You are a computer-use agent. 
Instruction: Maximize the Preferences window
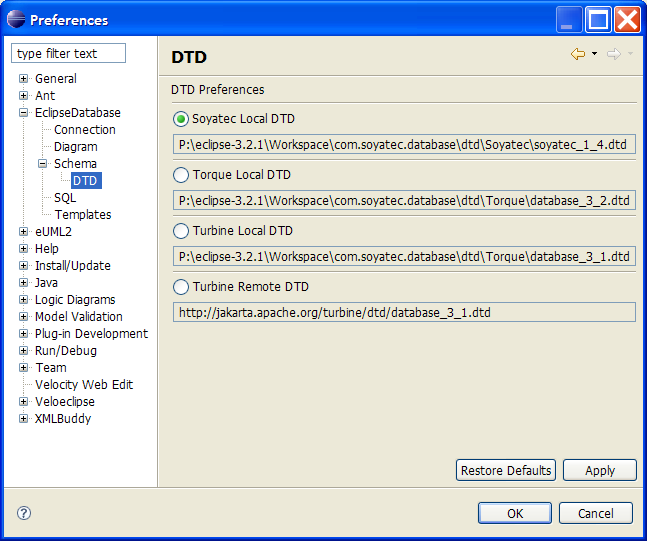coord(598,19)
